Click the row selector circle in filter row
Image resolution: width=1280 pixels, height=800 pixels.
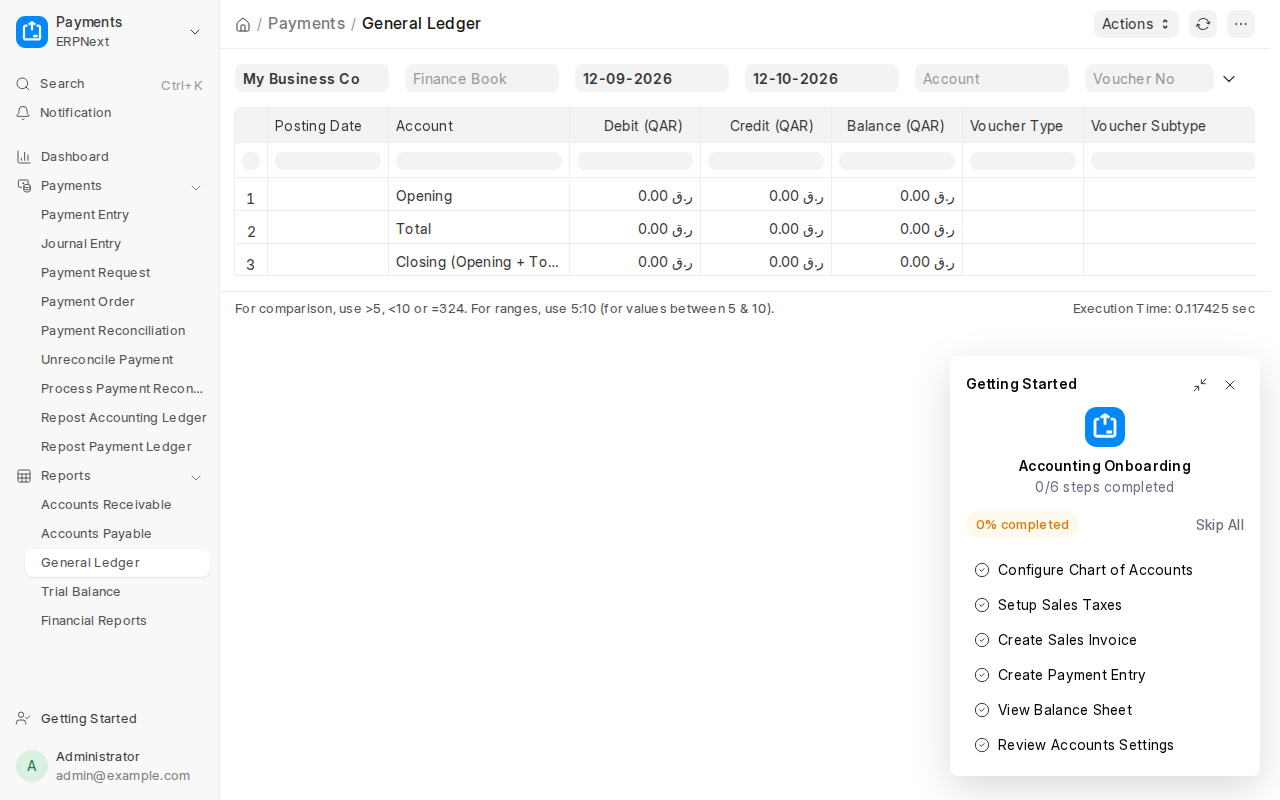pos(251,161)
